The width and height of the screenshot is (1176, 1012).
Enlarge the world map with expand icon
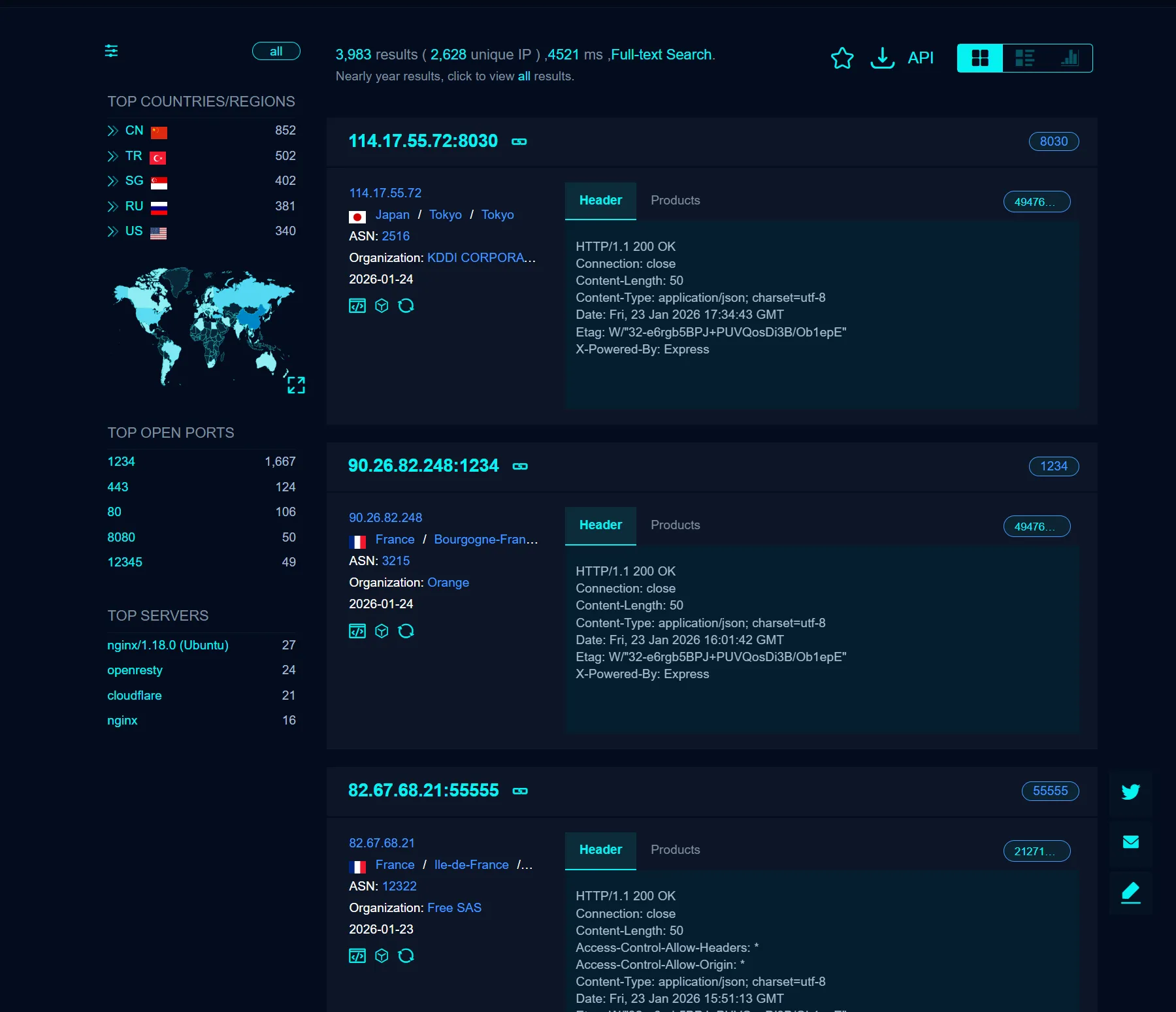point(296,385)
